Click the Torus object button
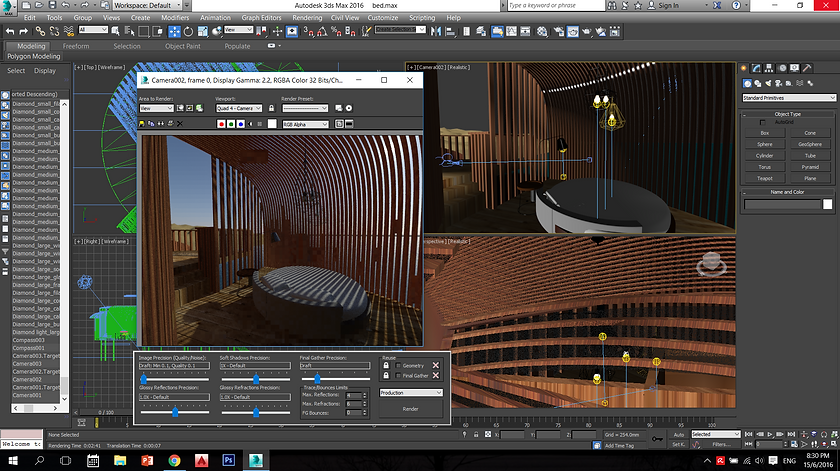 [764, 167]
